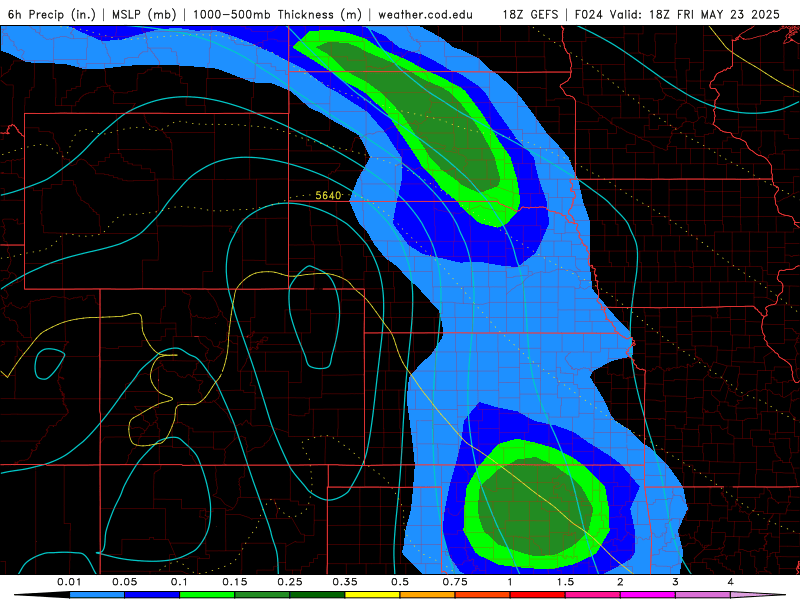Click the '0.35' legend value

345,582
